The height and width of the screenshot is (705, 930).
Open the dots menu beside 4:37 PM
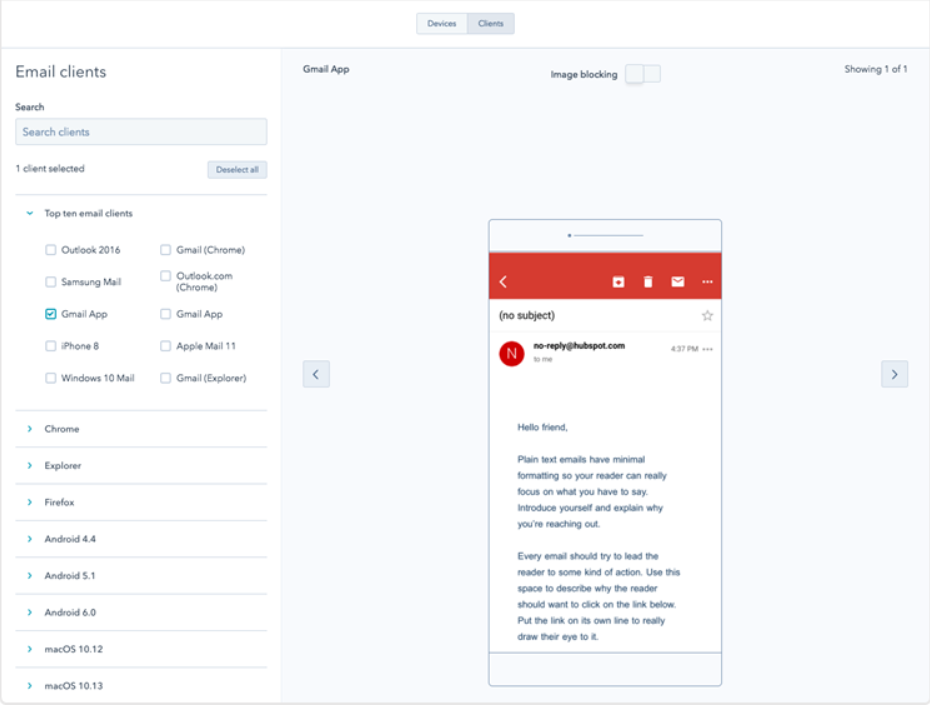pos(708,349)
